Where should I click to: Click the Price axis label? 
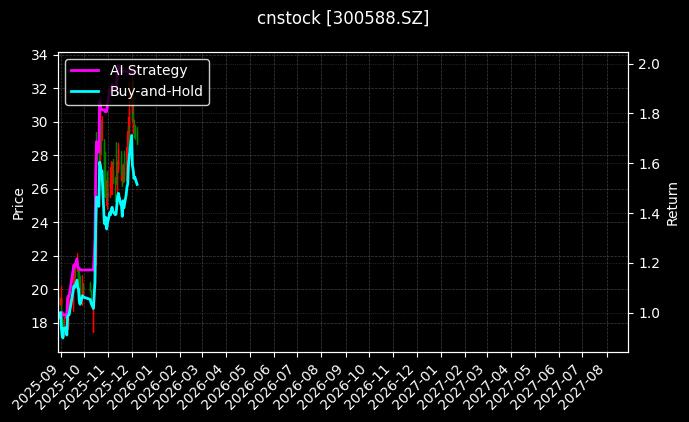18,204
